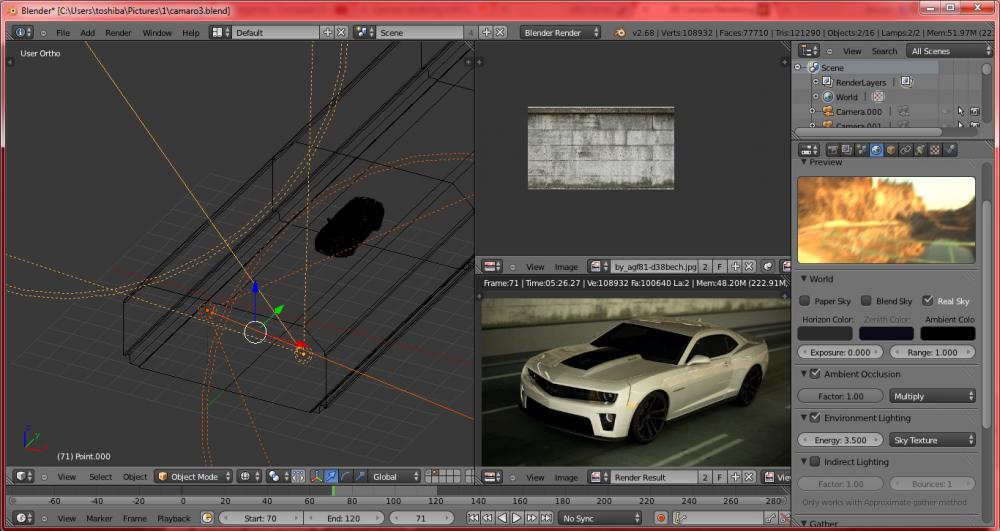Screen dimensions: 1000x531
Task: Click the Energy 3.500 value field
Action: (841, 440)
